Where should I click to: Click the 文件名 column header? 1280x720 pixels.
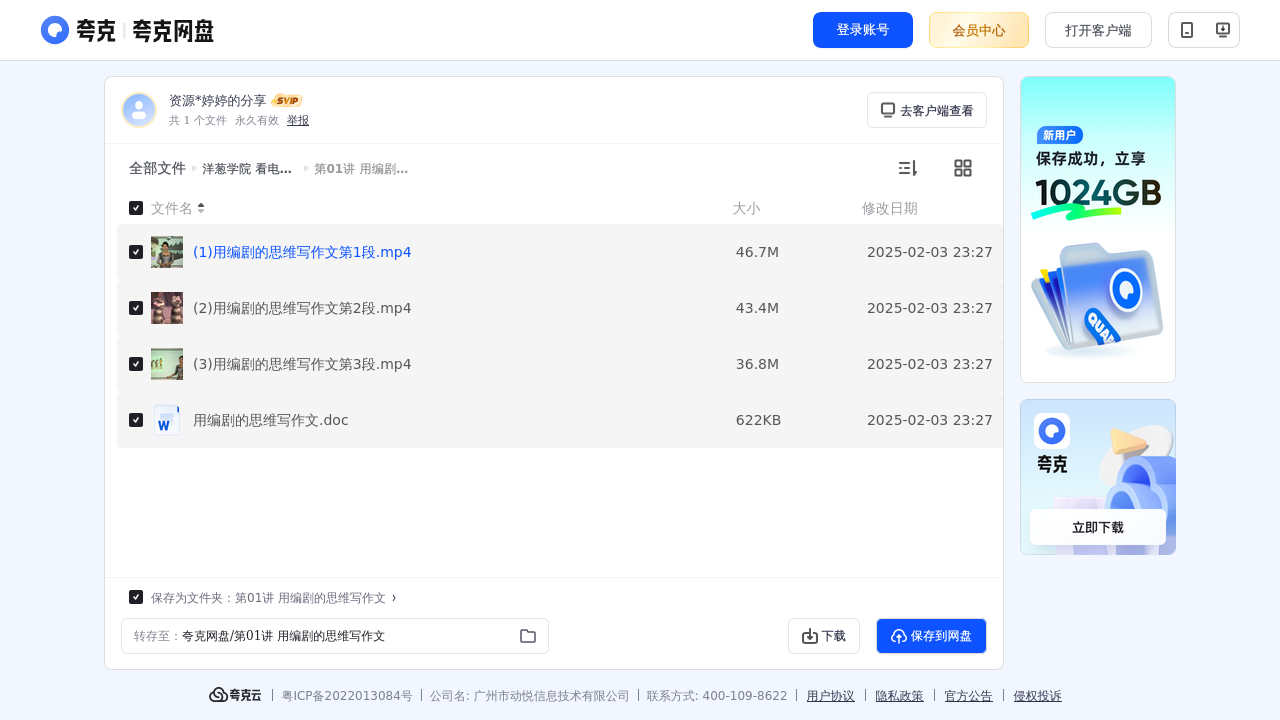tap(172, 208)
